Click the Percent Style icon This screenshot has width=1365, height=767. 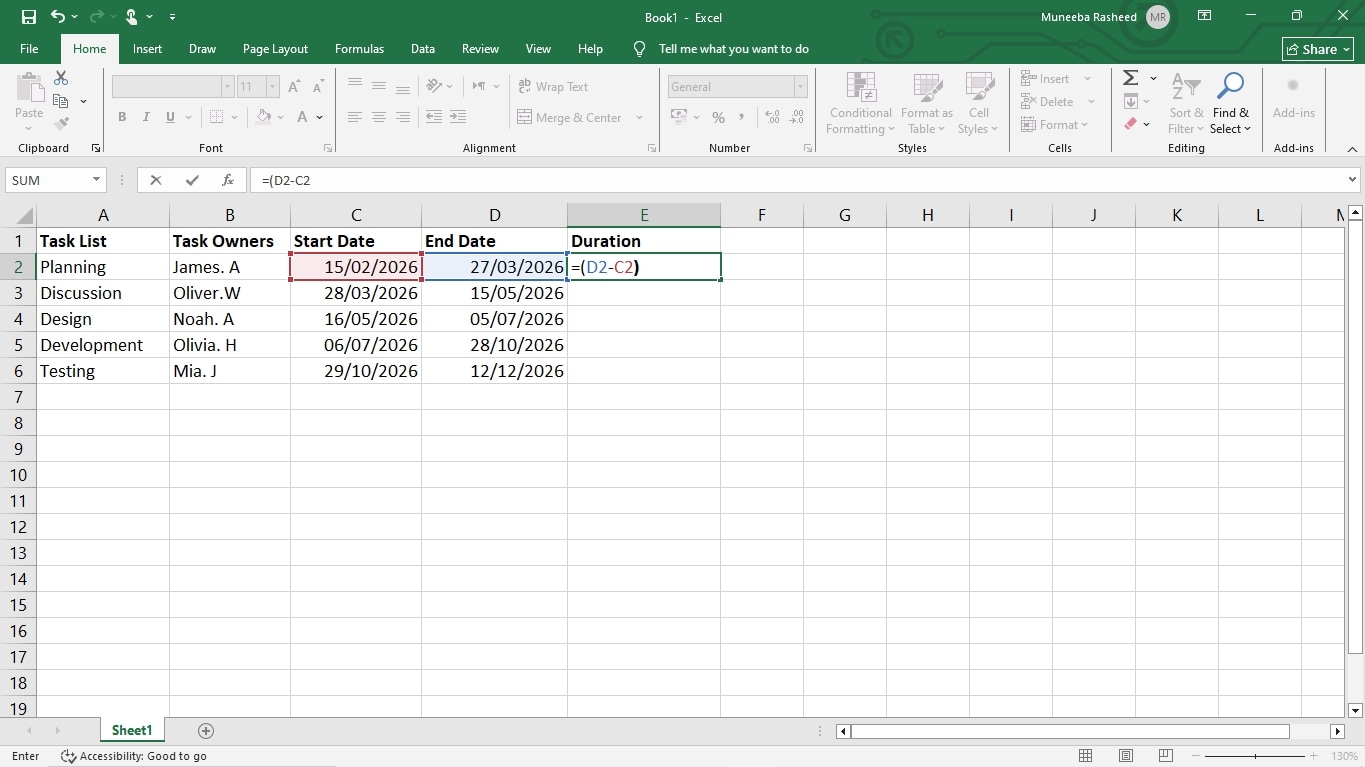718,117
